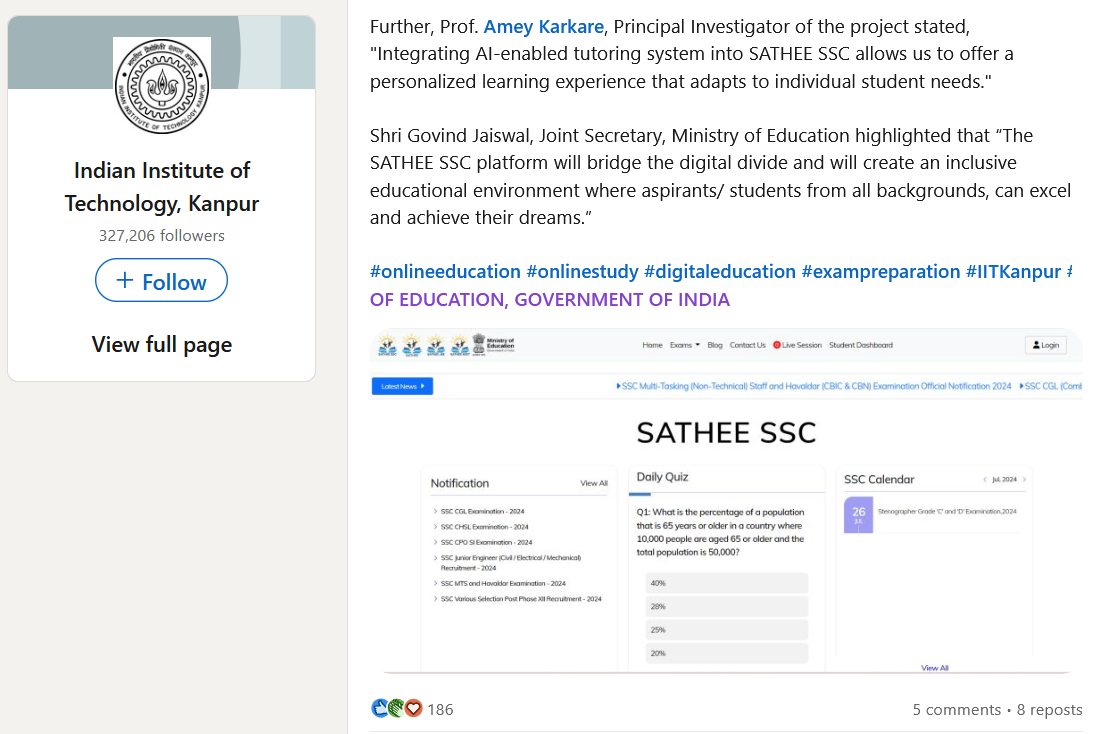The image size is (1093, 734).
Task: Expand SSC MTS and Havaldar Examination item
Action: [x=502, y=583]
